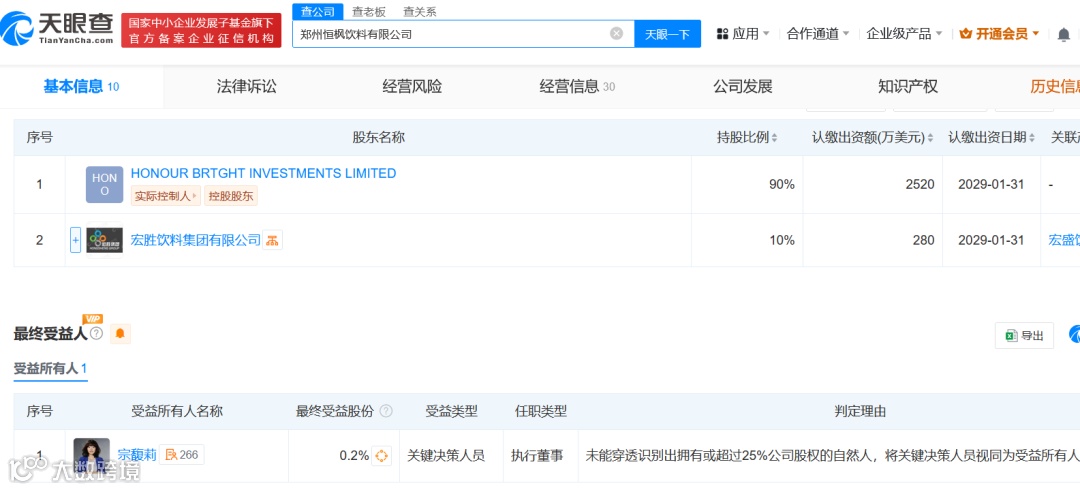Open HONOUR BRTGHT INVESTMENTS LIMITED link
Screen dimensions: 1080x490
pyautogui.click(x=263, y=174)
